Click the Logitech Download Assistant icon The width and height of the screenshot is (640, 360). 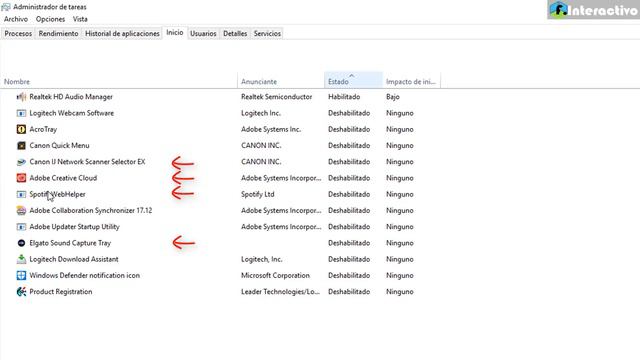tap(21, 259)
